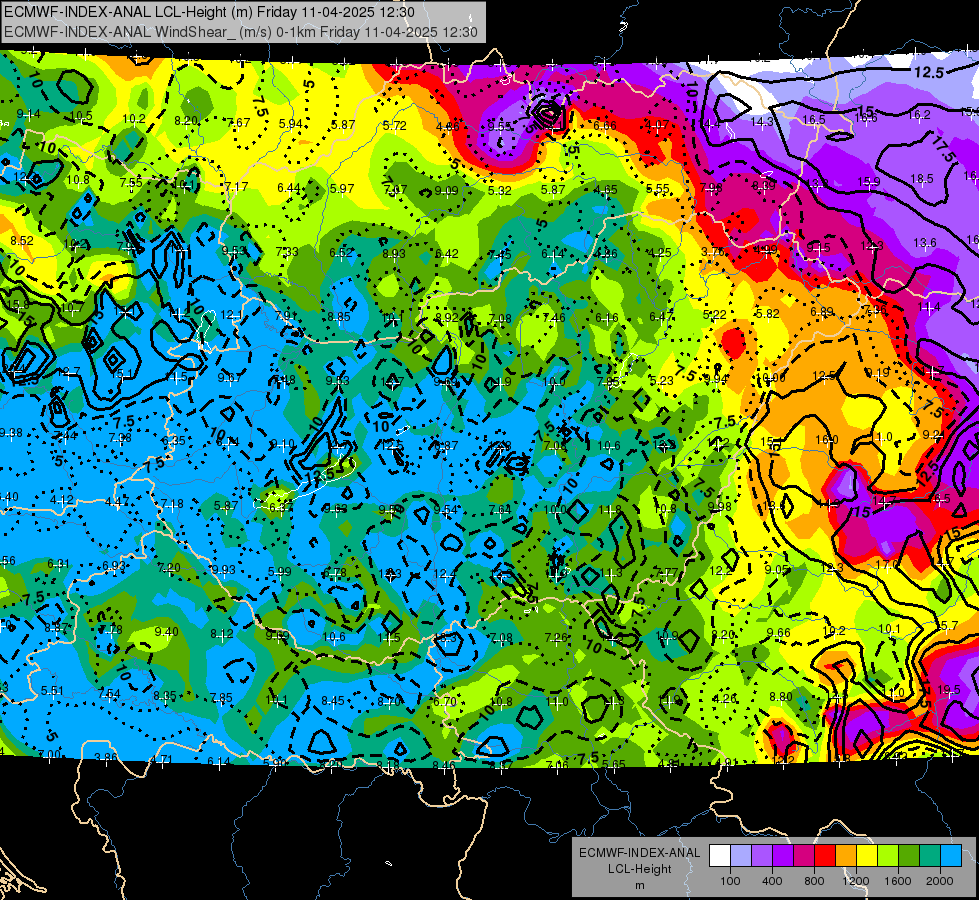Click the 9.98 grid value
This screenshot has height=900, width=979.
[x=720, y=507]
